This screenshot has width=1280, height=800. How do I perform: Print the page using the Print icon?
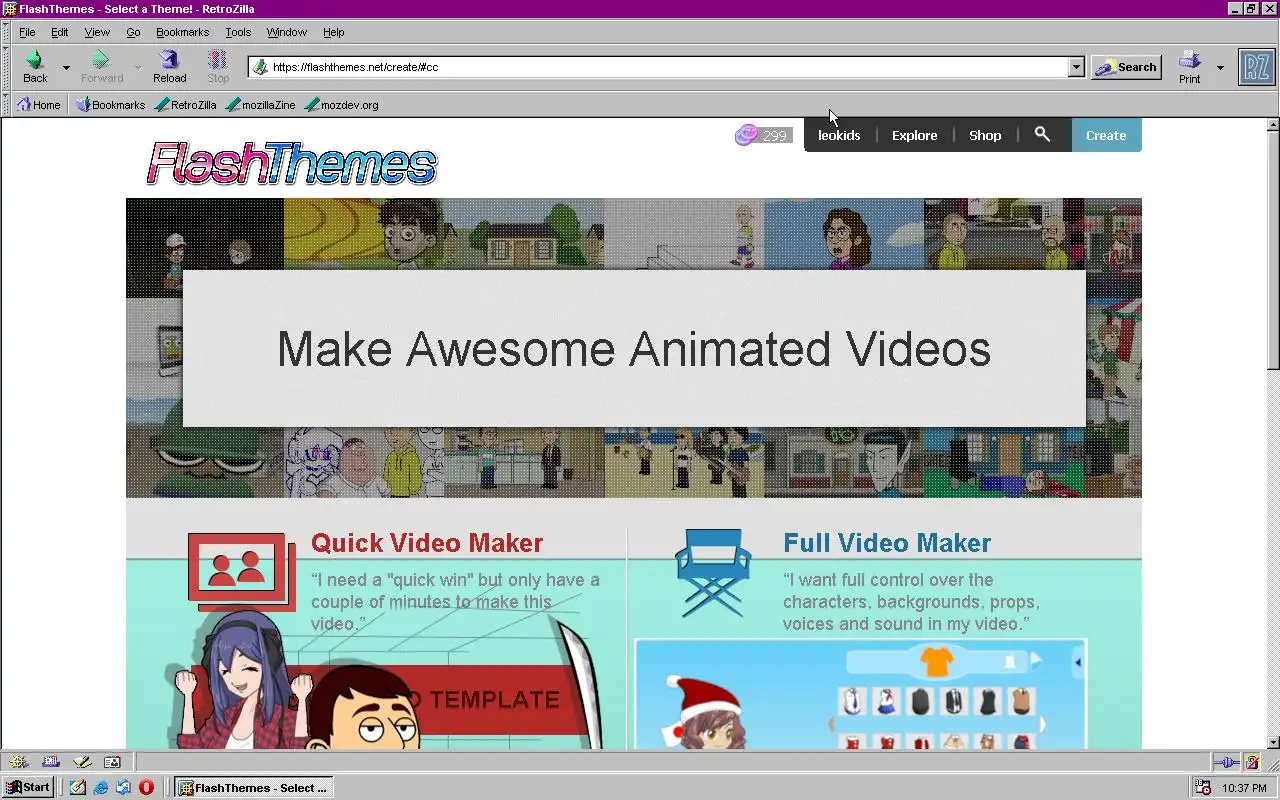[1189, 67]
